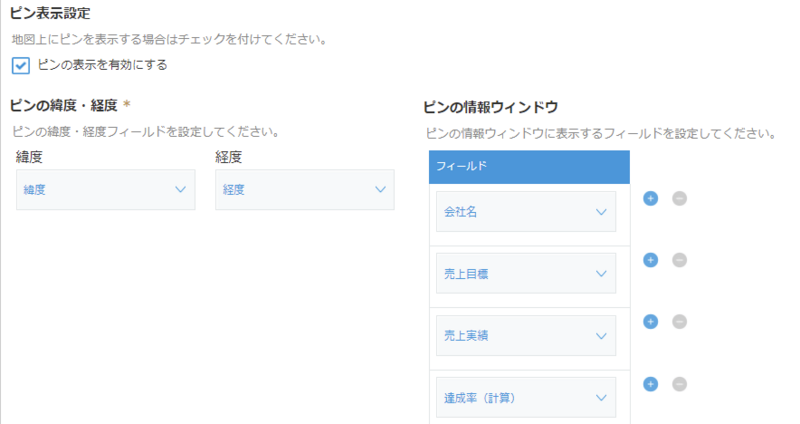Remove the 売上目標 field row
The width and height of the screenshot is (800, 424).
pos(679,260)
